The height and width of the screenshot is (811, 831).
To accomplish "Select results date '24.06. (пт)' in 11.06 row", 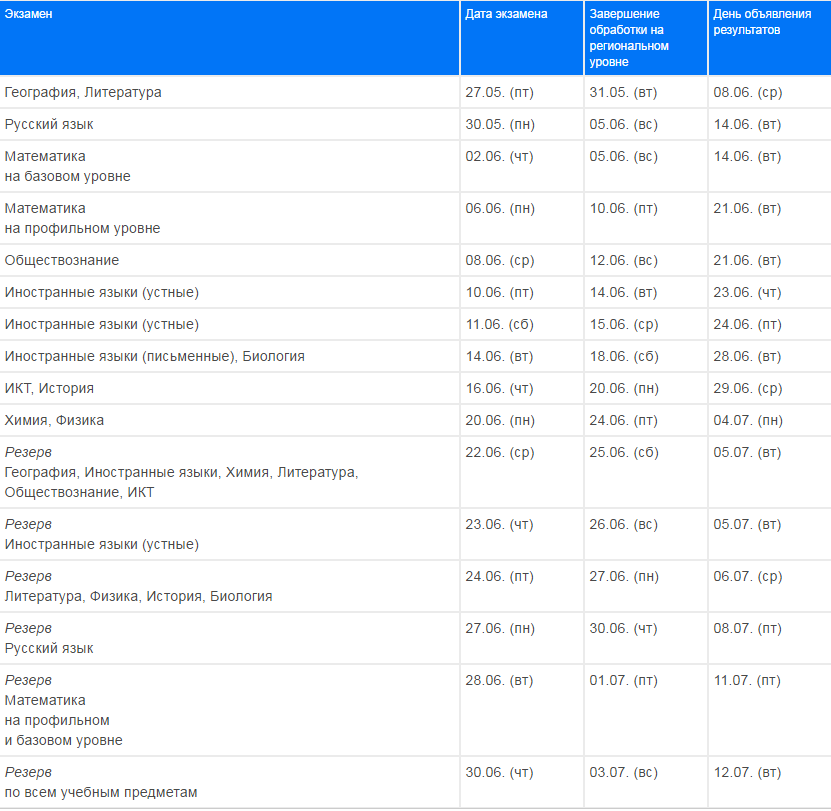I will point(770,324).
